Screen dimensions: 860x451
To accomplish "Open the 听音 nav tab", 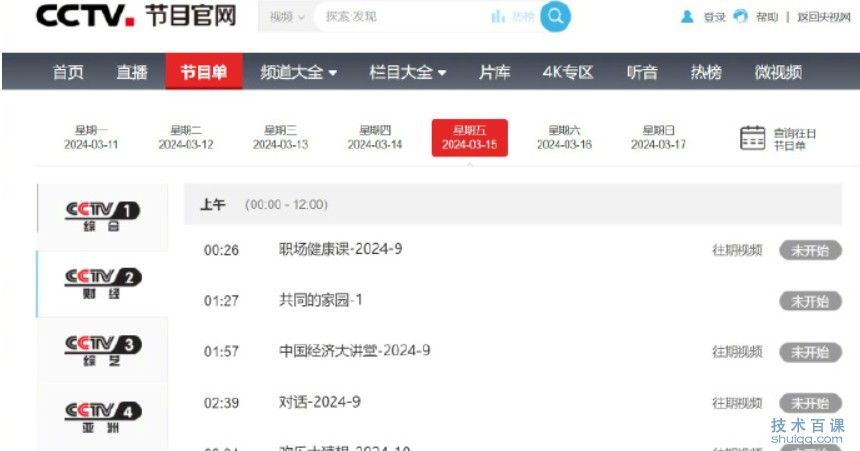I will point(642,72).
